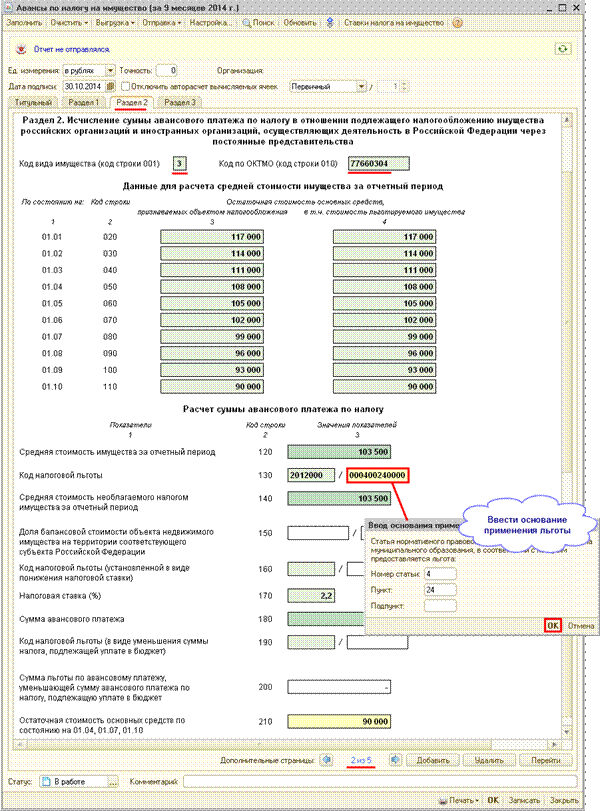This screenshot has height=811, width=600.
Task: Click the Перейти button
Action: coord(546,760)
